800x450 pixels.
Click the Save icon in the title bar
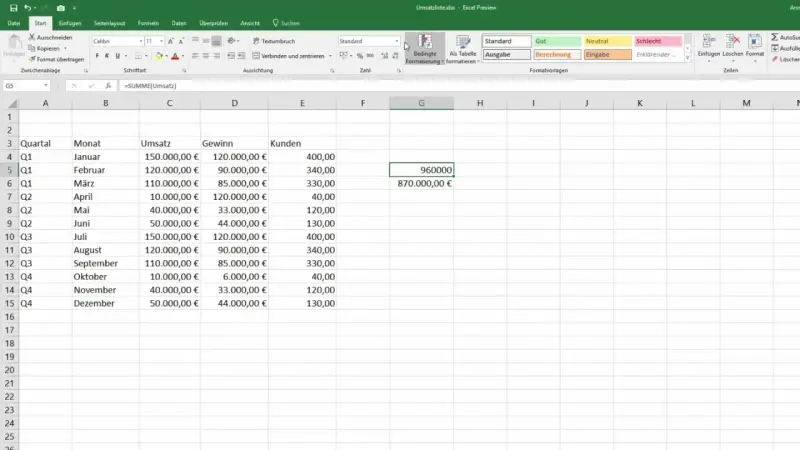[x=13, y=8]
